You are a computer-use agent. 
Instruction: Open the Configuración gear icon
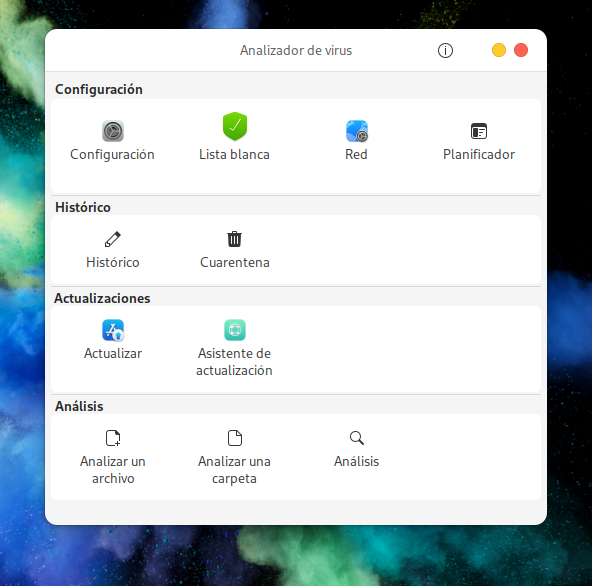113,131
